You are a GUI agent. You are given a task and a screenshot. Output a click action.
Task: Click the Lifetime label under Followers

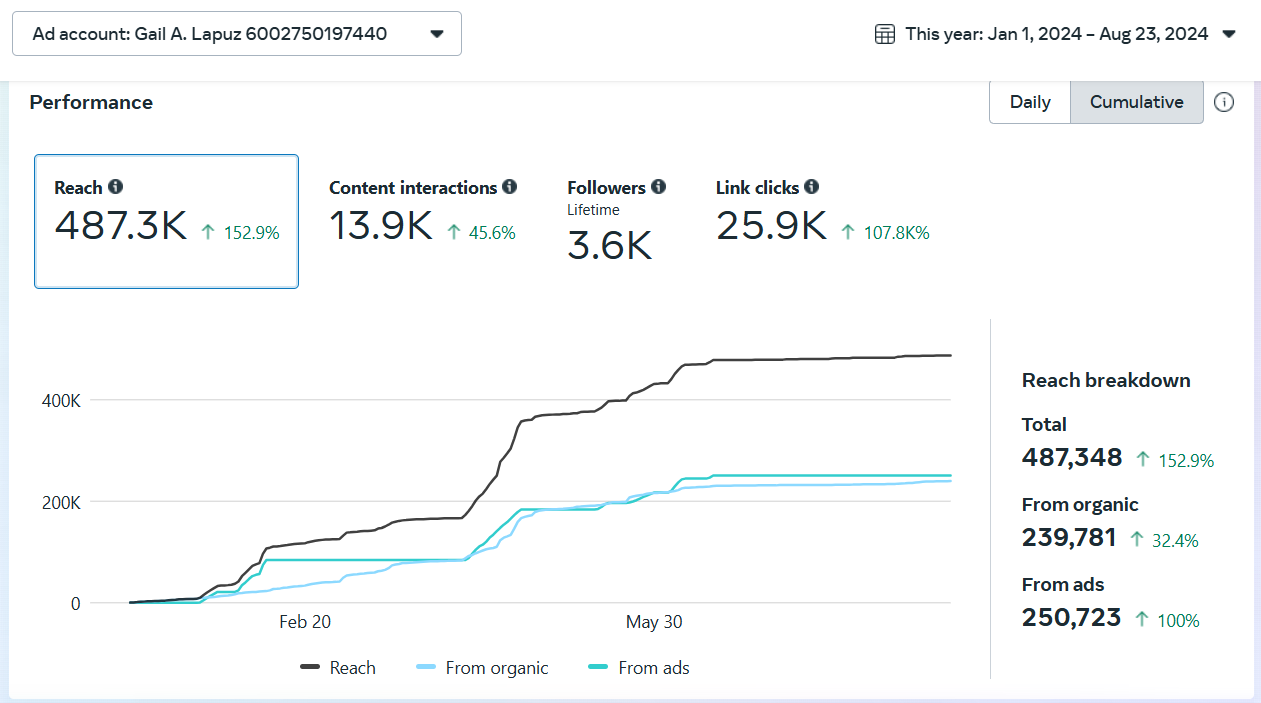point(593,210)
